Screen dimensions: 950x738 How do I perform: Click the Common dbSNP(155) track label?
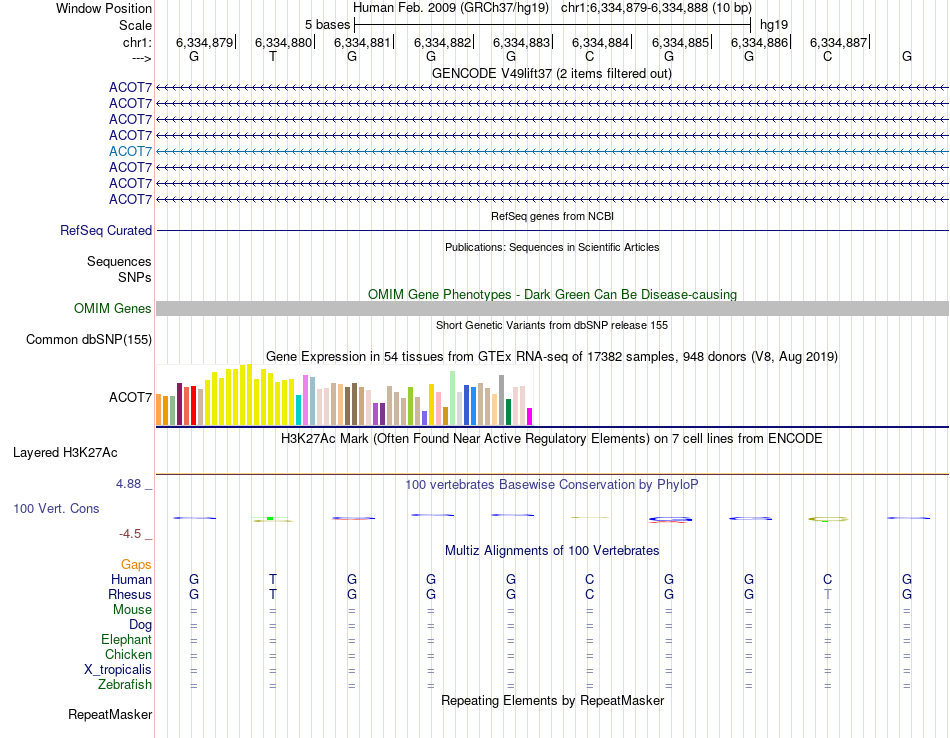[89, 339]
